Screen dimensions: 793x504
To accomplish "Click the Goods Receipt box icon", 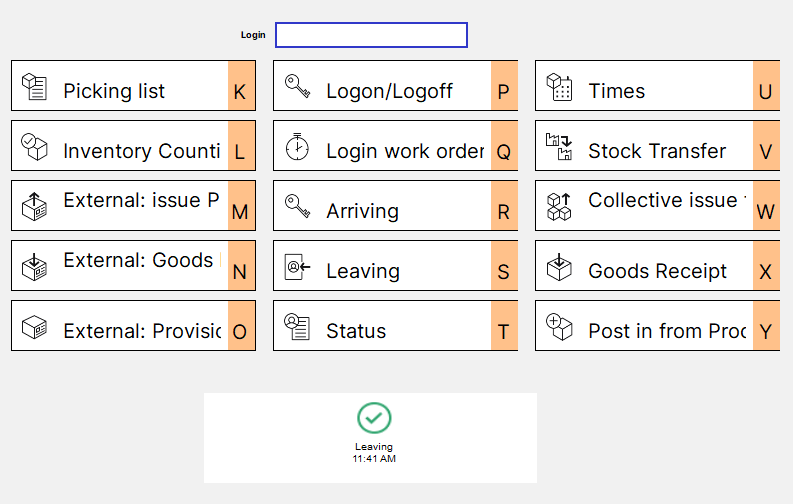I will coord(560,267).
